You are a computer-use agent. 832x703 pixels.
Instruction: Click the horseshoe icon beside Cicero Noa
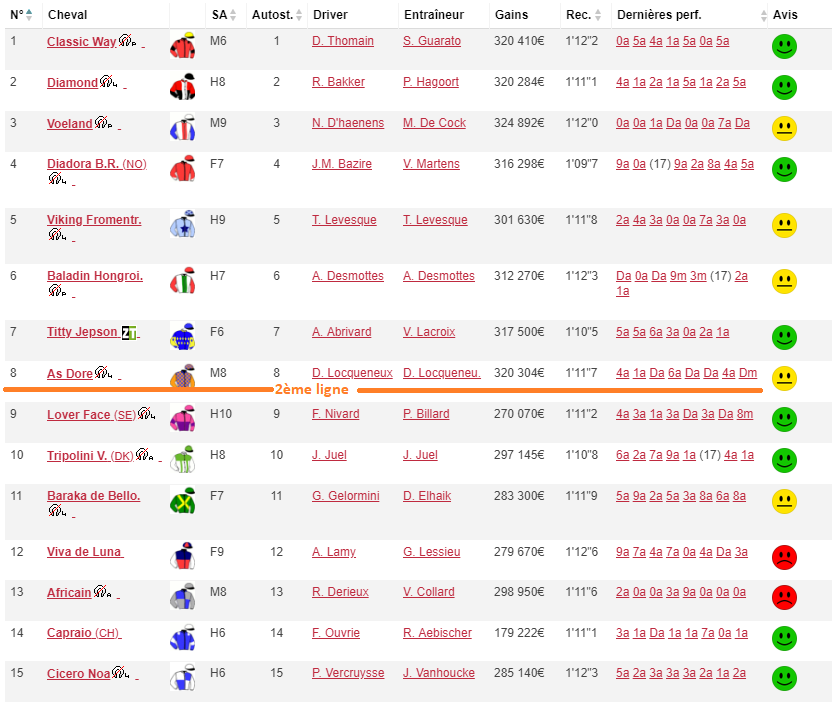[x=119, y=674]
